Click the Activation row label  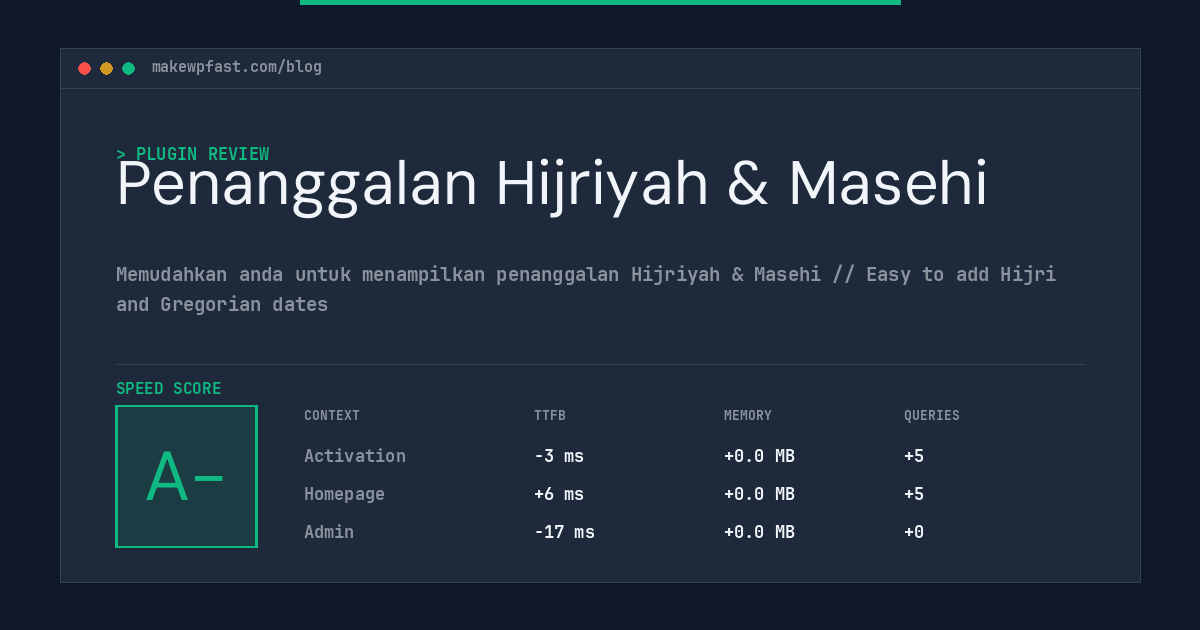(x=355, y=456)
